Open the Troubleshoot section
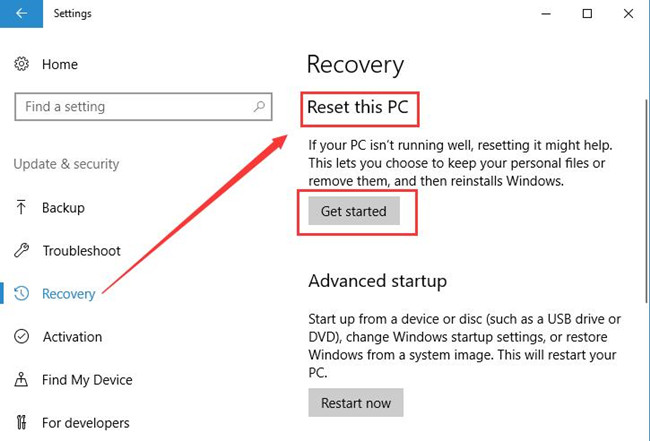The image size is (650, 441). (x=82, y=250)
